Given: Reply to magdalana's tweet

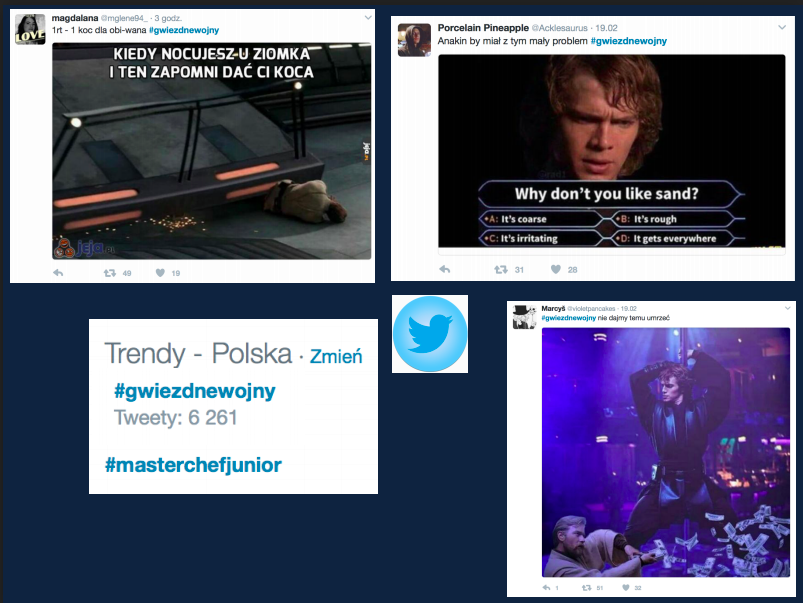Looking at the screenshot, I should (58, 273).
